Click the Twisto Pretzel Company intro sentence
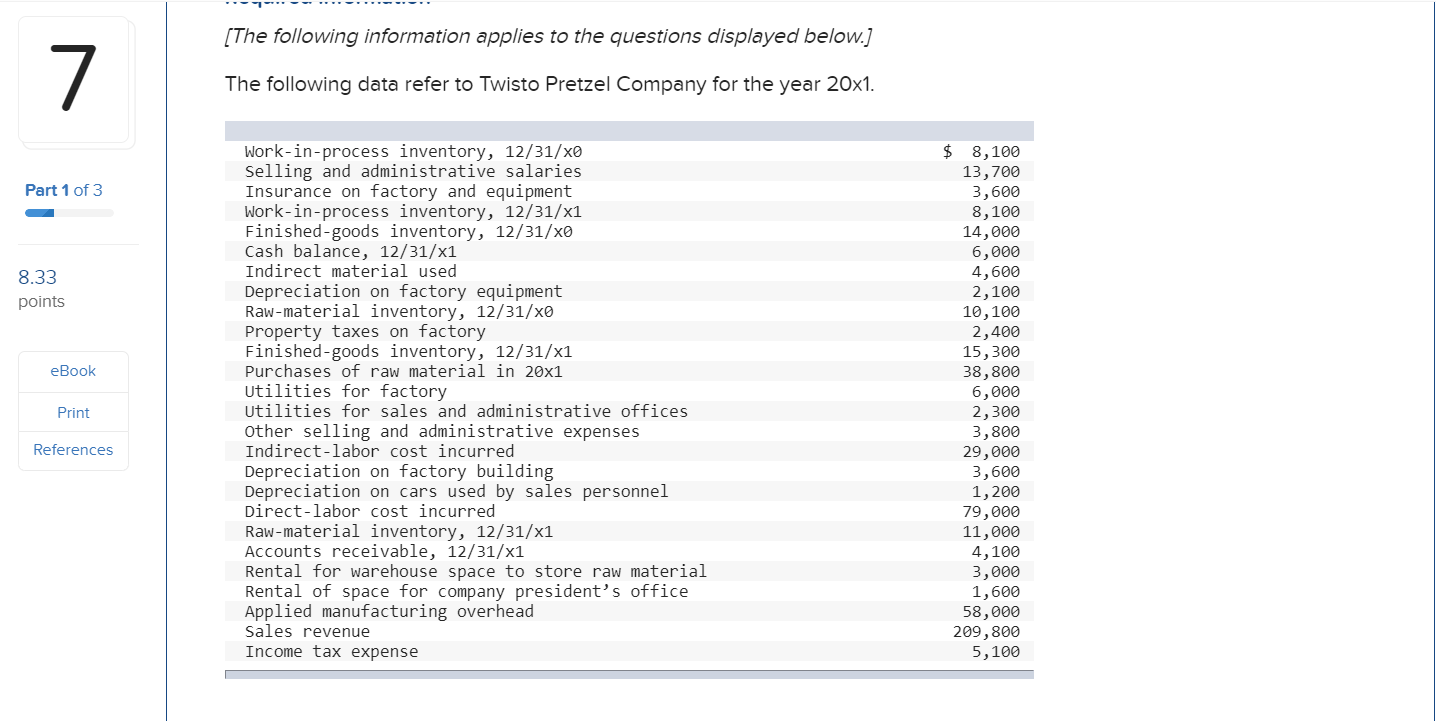Viewport: 1436px width, 721px height. 549,84
